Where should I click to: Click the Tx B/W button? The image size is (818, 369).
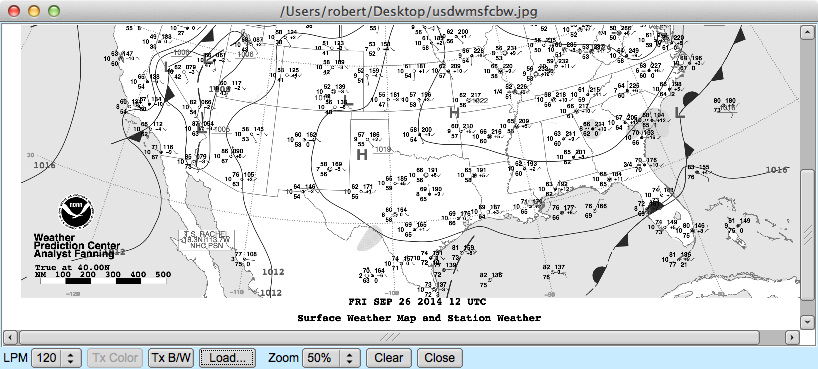171,358
